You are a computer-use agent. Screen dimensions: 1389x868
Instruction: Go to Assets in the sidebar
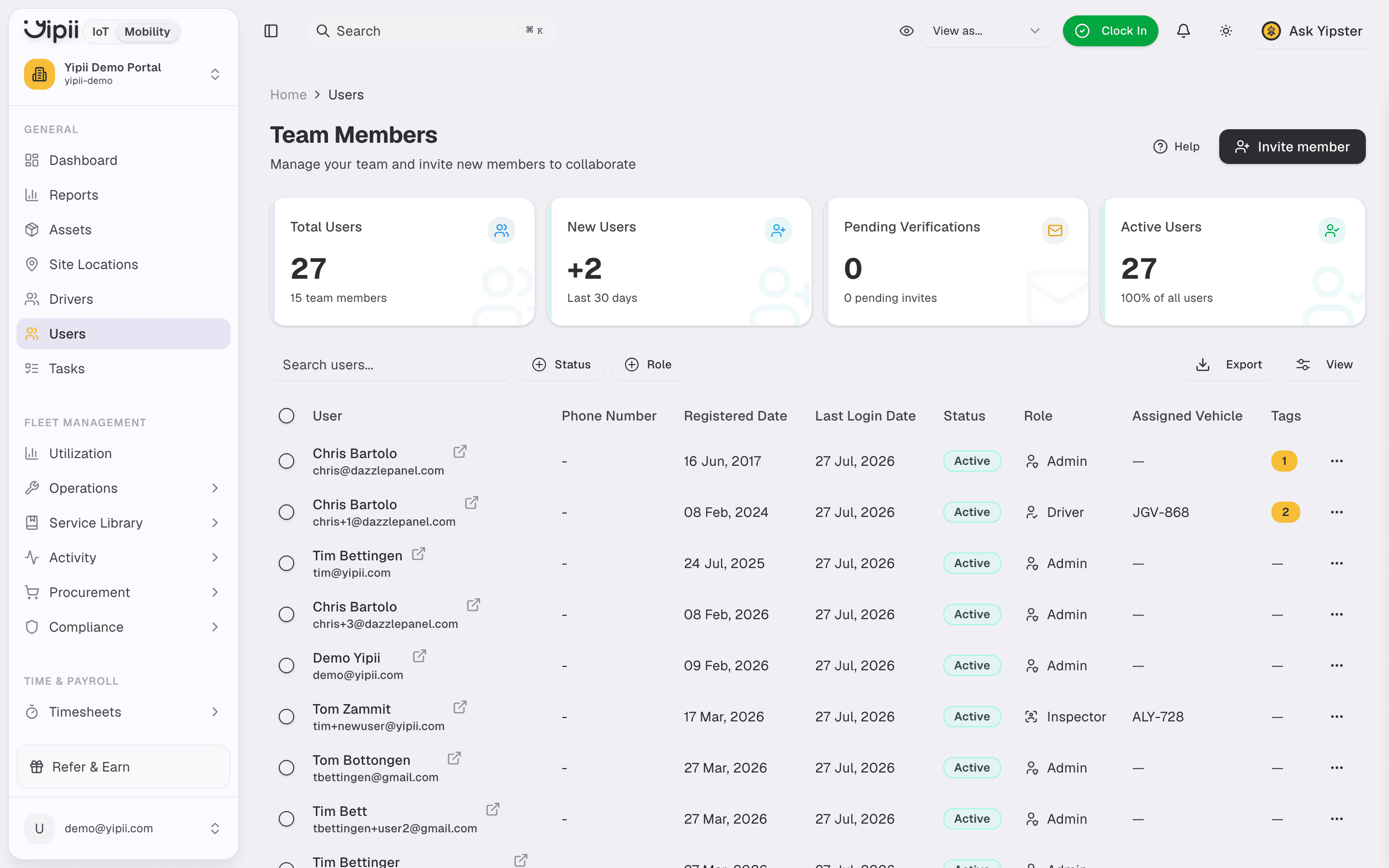(x=123, y=230)
